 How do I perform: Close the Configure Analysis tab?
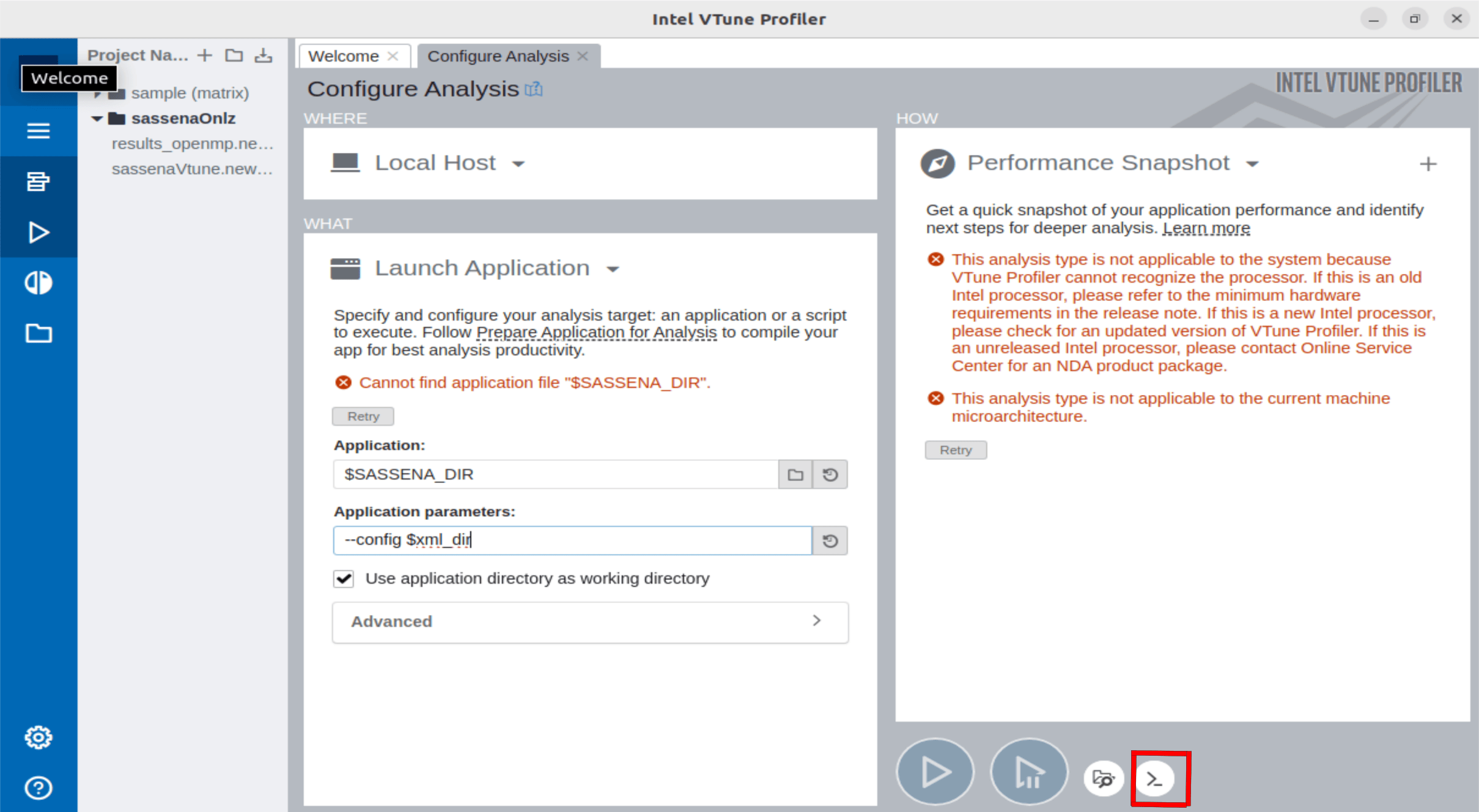(x=583, y=56)
